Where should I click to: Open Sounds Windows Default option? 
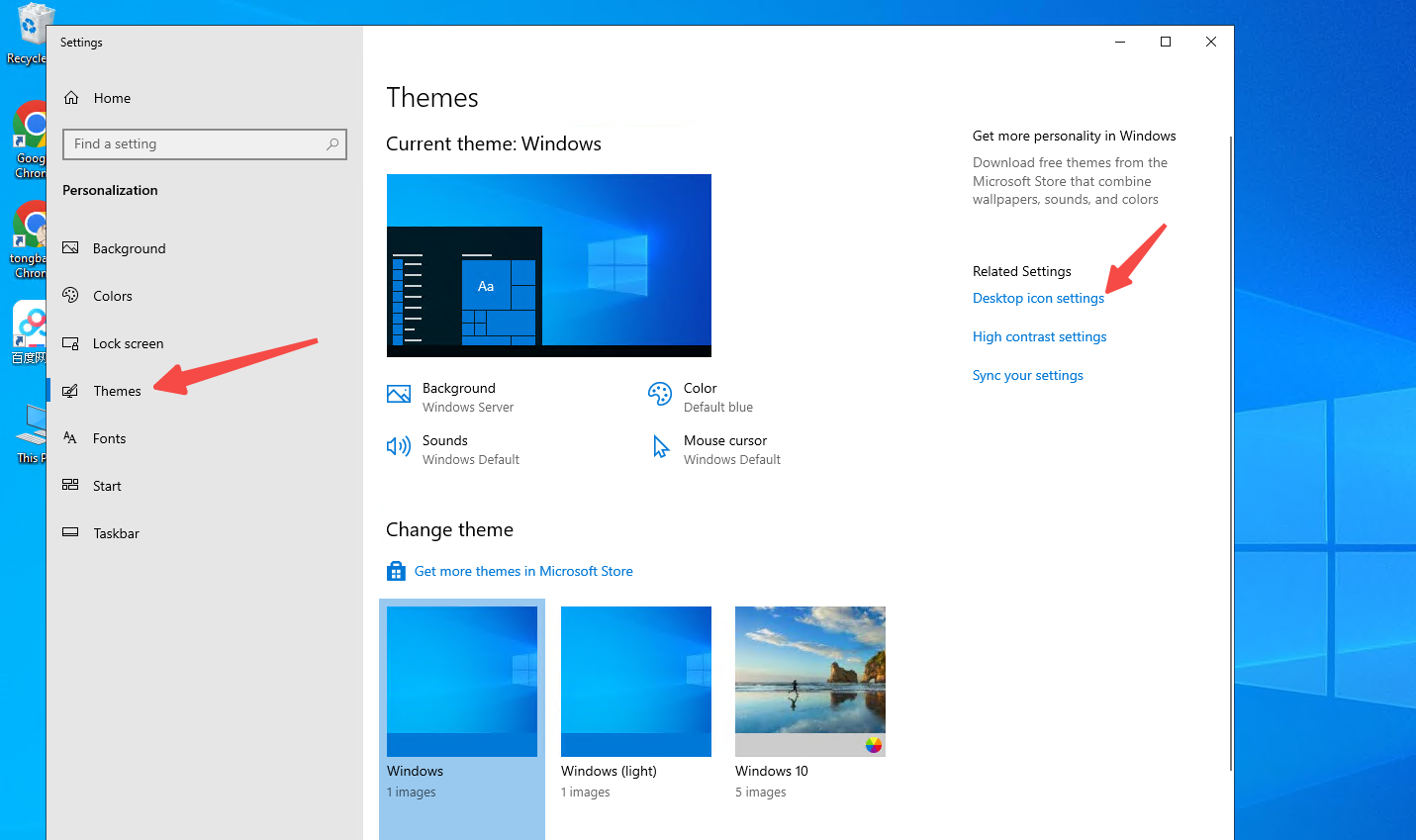(453, 449)
